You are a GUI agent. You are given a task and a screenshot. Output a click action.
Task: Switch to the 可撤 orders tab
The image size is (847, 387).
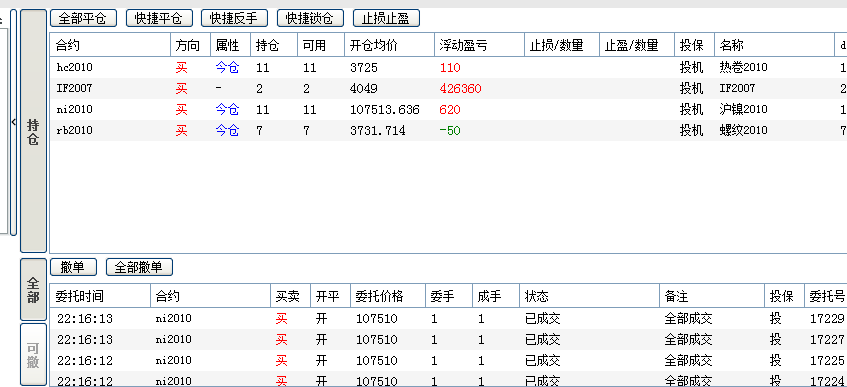(x=33, y=355)
